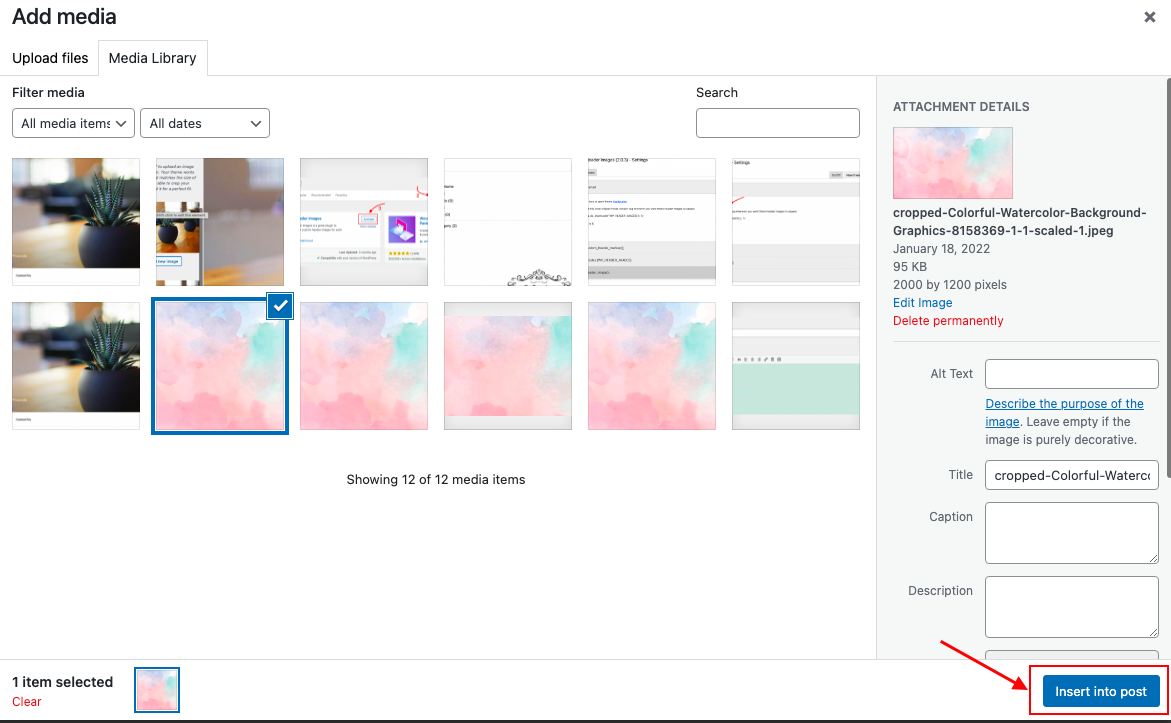
Task: Switch to the Media Library tab
Action: [x=152, y=58]
